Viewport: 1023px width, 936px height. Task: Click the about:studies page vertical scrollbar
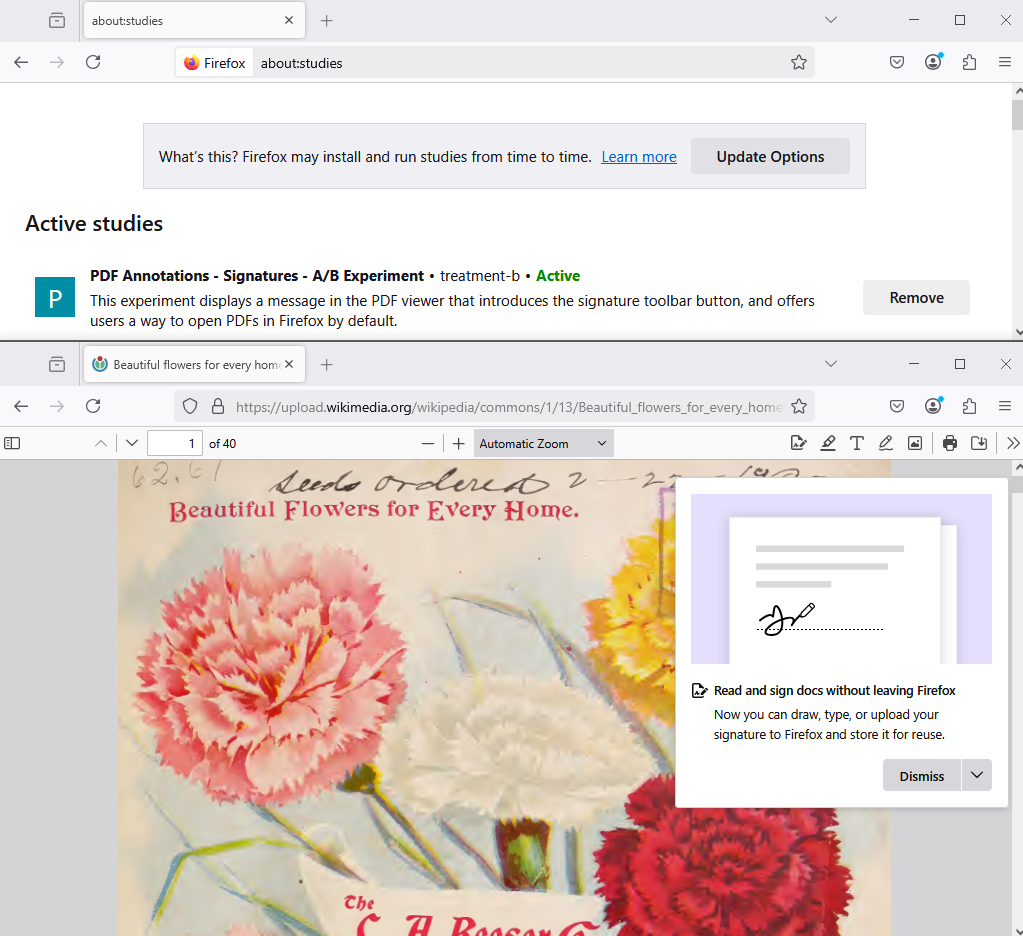pyautogui.click(x=1017, y=115)
